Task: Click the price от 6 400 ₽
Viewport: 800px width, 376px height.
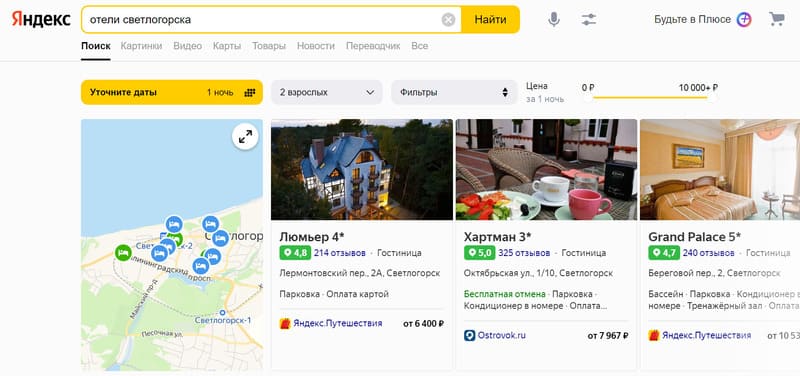Action: [x=423, y=323]
